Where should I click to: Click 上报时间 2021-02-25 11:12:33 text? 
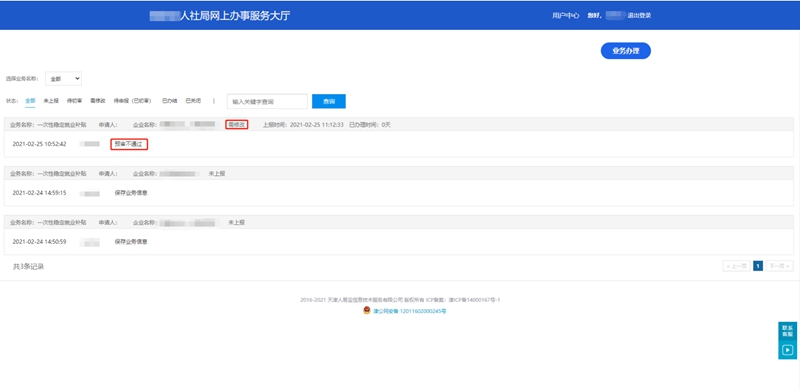pyautogui.click(x=303, y=125)
